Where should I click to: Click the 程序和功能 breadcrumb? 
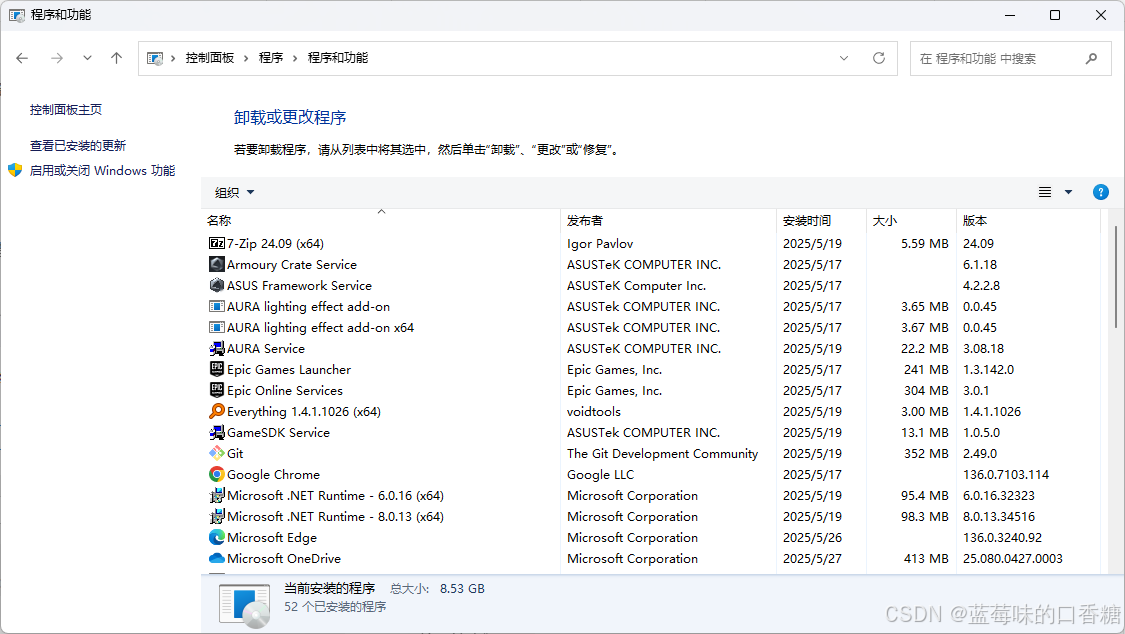(x=337, y=58)
